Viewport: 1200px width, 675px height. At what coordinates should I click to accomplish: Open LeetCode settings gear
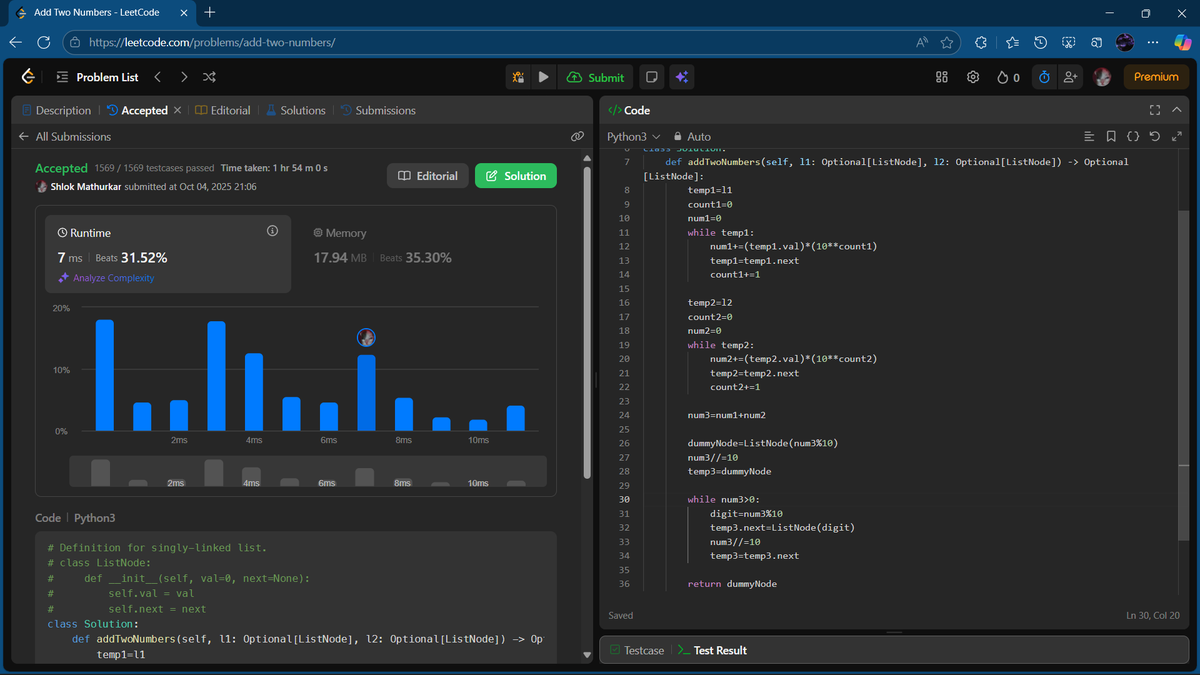point(973,77)
